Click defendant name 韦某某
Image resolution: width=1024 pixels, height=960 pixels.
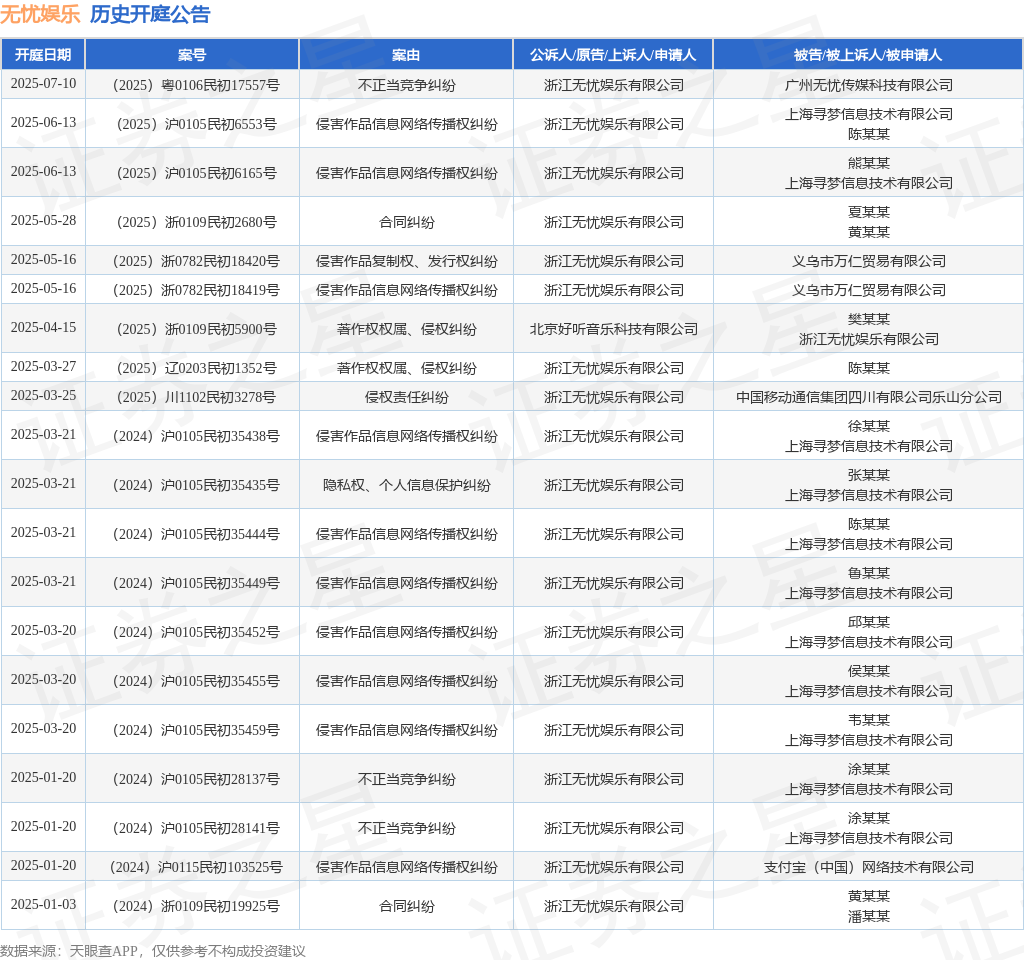pyautogui.click(x=869, y=720)
